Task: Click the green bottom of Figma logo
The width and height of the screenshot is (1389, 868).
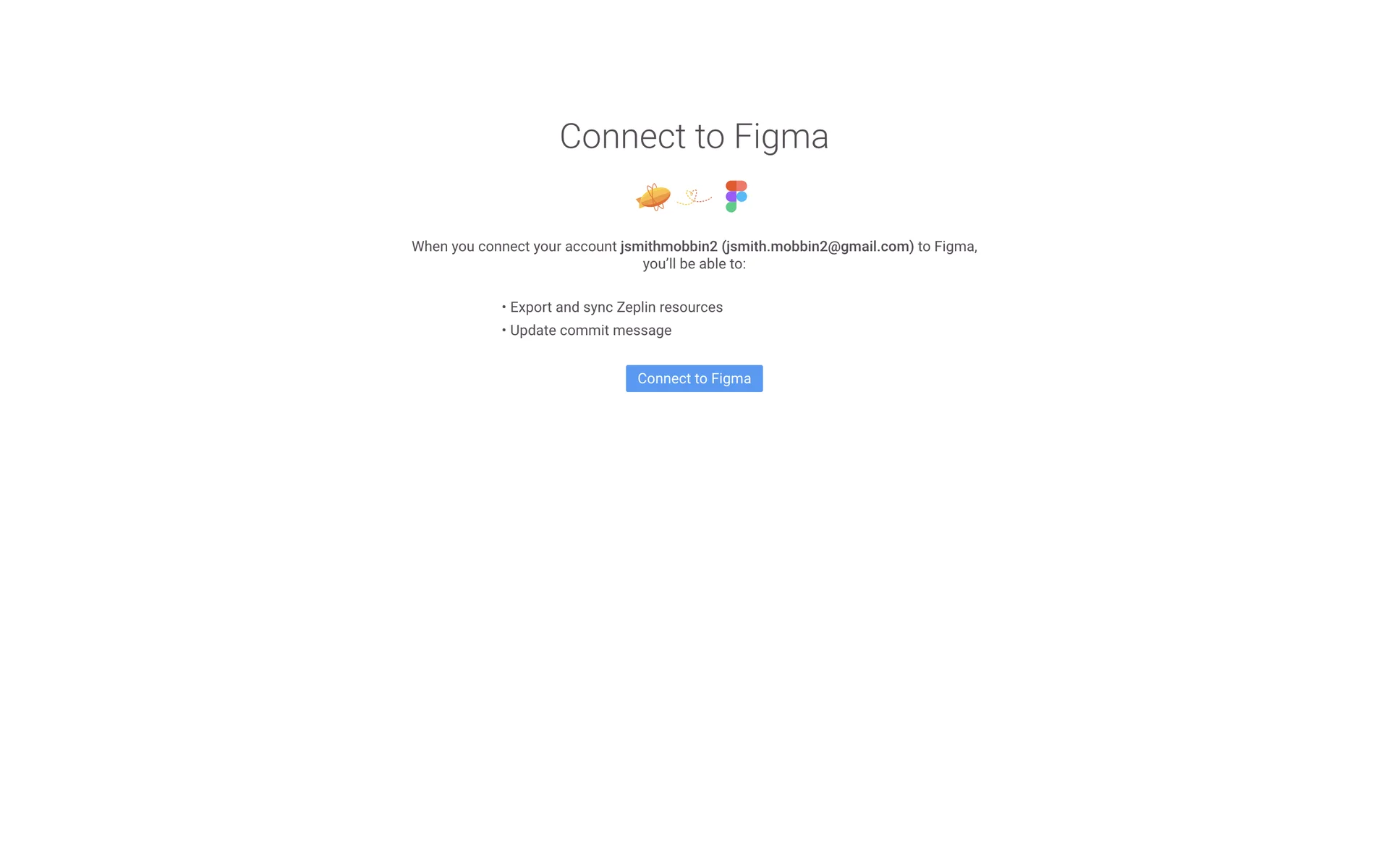Action: click(x=731, y=207)
